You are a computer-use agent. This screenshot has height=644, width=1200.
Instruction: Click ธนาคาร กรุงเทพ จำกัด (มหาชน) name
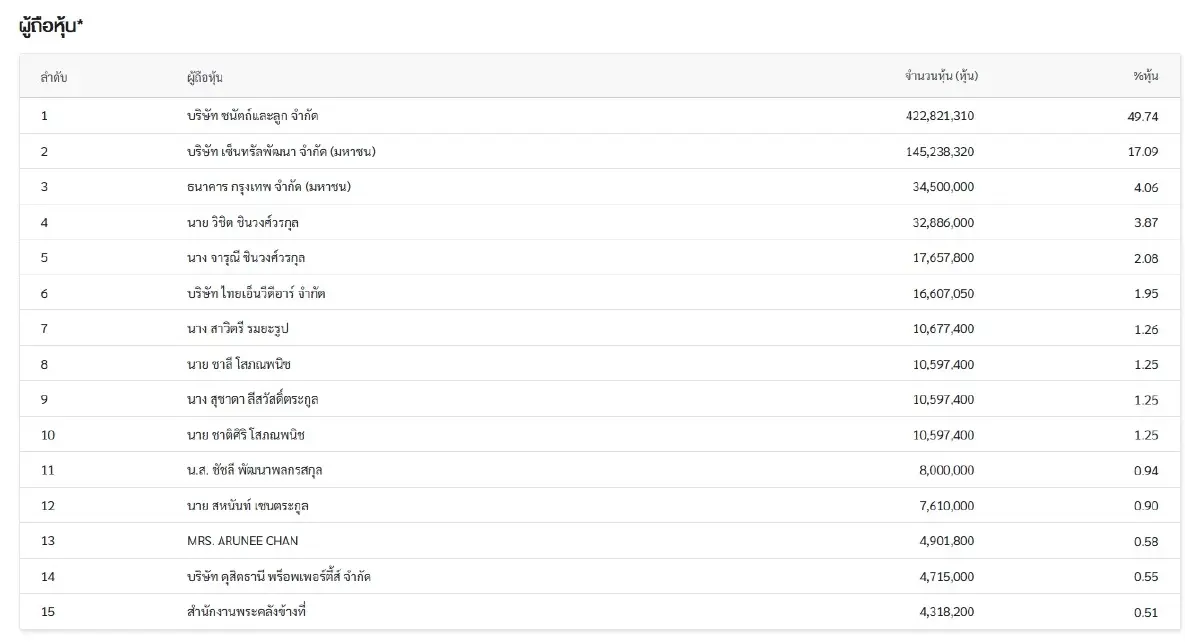tap(268, 187)
